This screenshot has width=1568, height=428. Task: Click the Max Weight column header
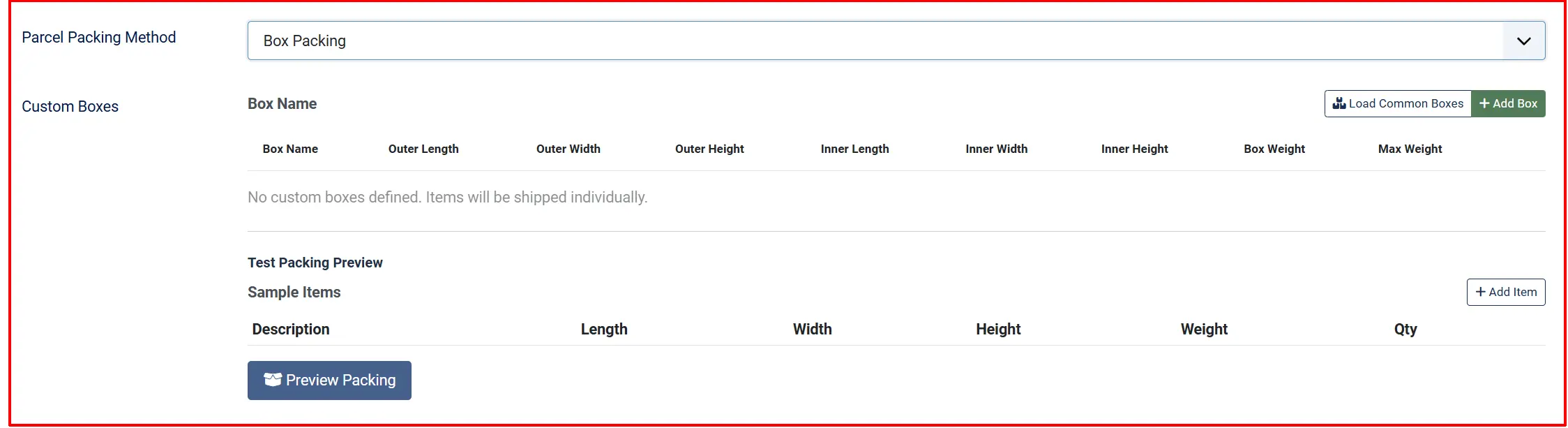coord(1410,149)
